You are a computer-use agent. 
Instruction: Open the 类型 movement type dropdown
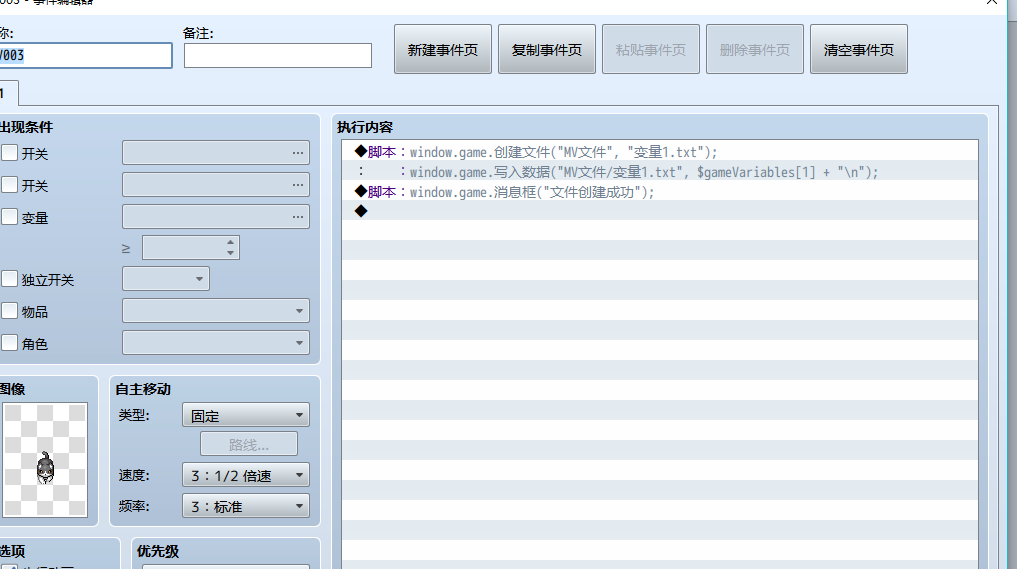(x=246, y=415)
